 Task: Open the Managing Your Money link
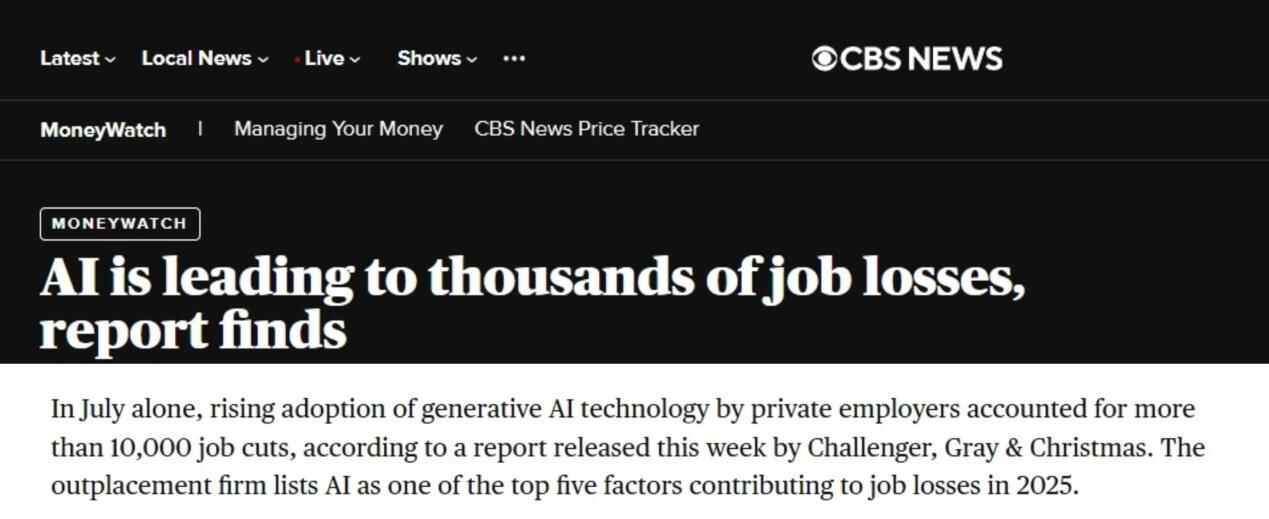[x=338, y=129]
